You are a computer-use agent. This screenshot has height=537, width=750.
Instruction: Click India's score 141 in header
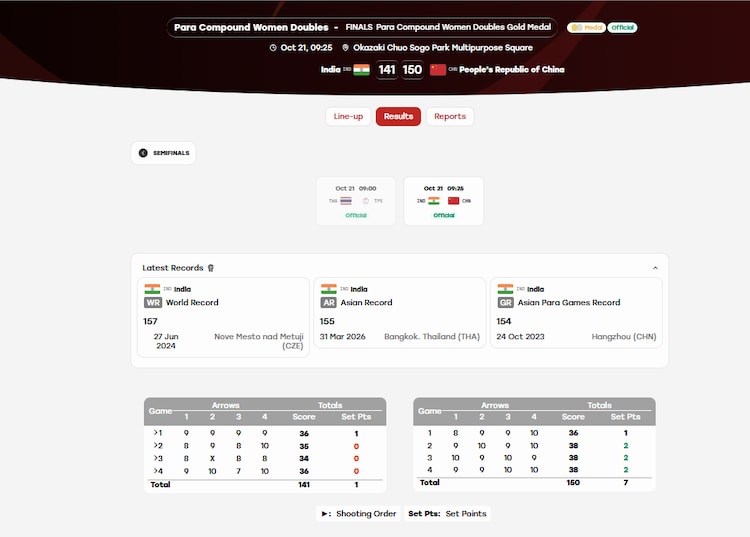point(386,70)
